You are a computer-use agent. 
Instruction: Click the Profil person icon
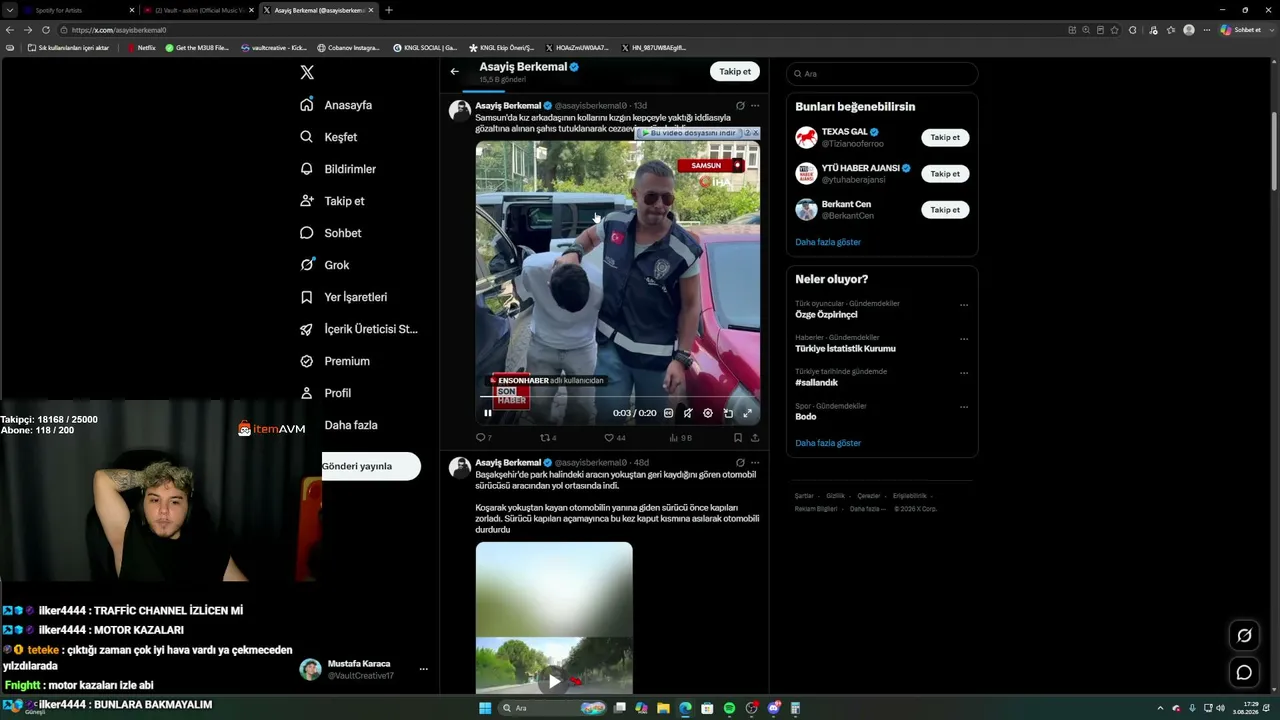coord(307,393)
